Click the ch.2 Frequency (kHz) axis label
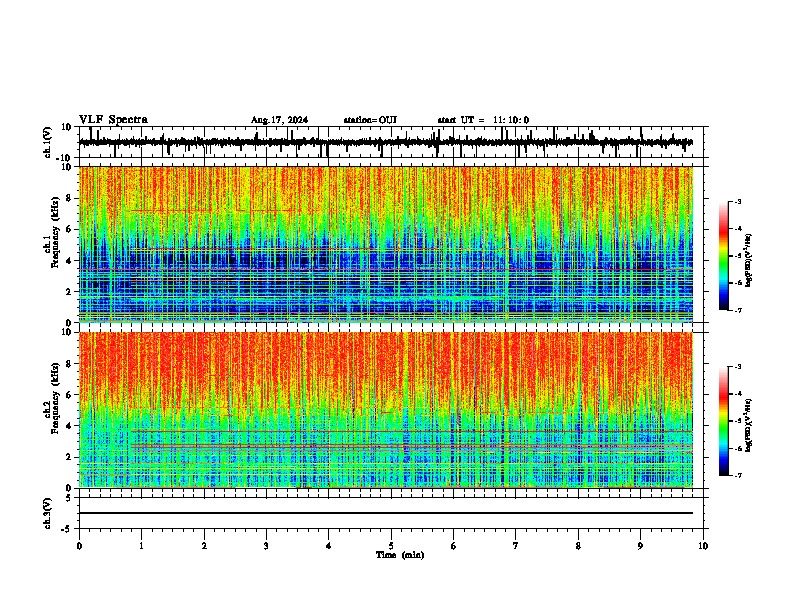792x612 pixels. (51, 398)
